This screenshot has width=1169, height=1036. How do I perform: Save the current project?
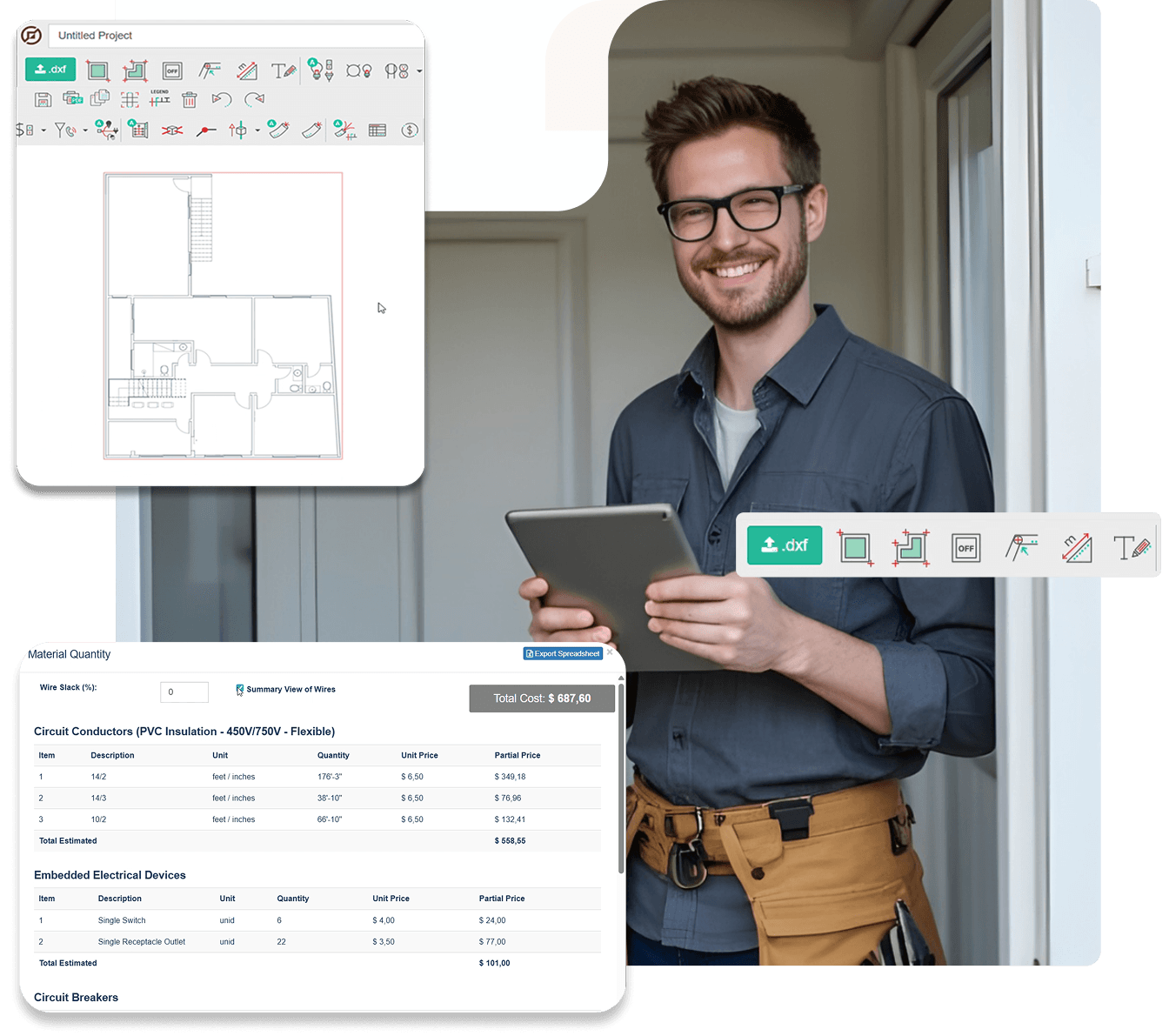(43, 99)
